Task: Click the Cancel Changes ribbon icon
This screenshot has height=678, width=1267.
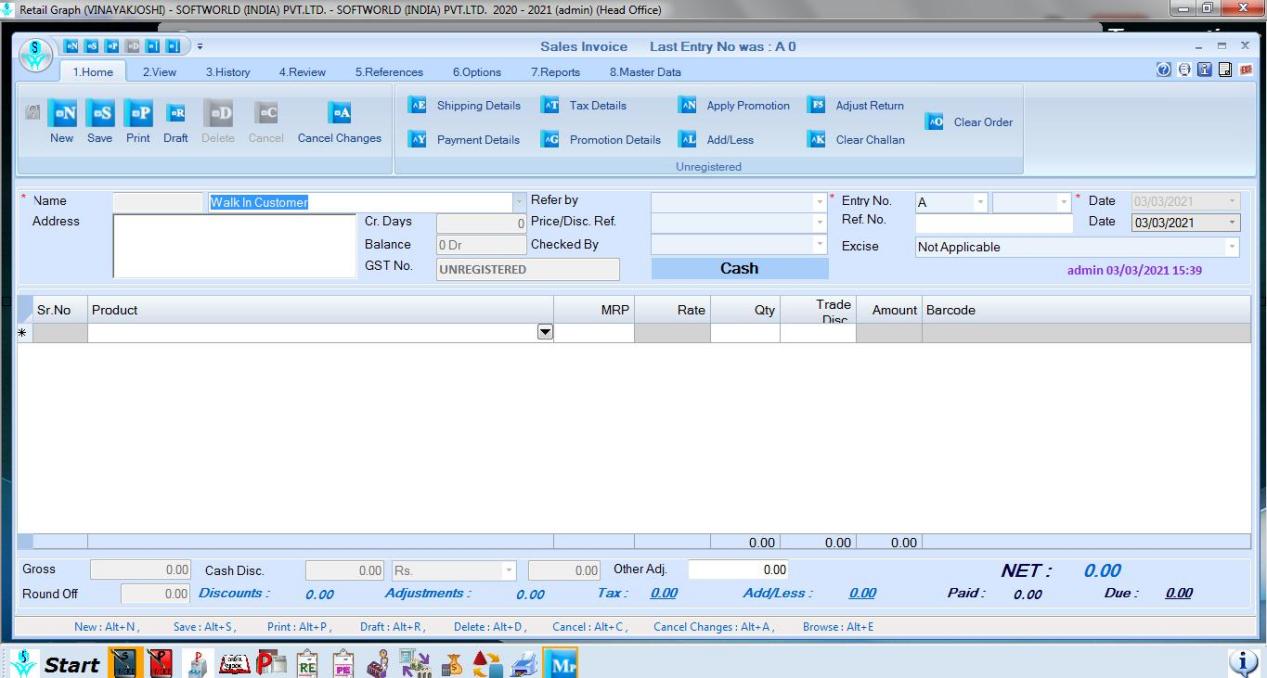Action: (x=340, y=113)
